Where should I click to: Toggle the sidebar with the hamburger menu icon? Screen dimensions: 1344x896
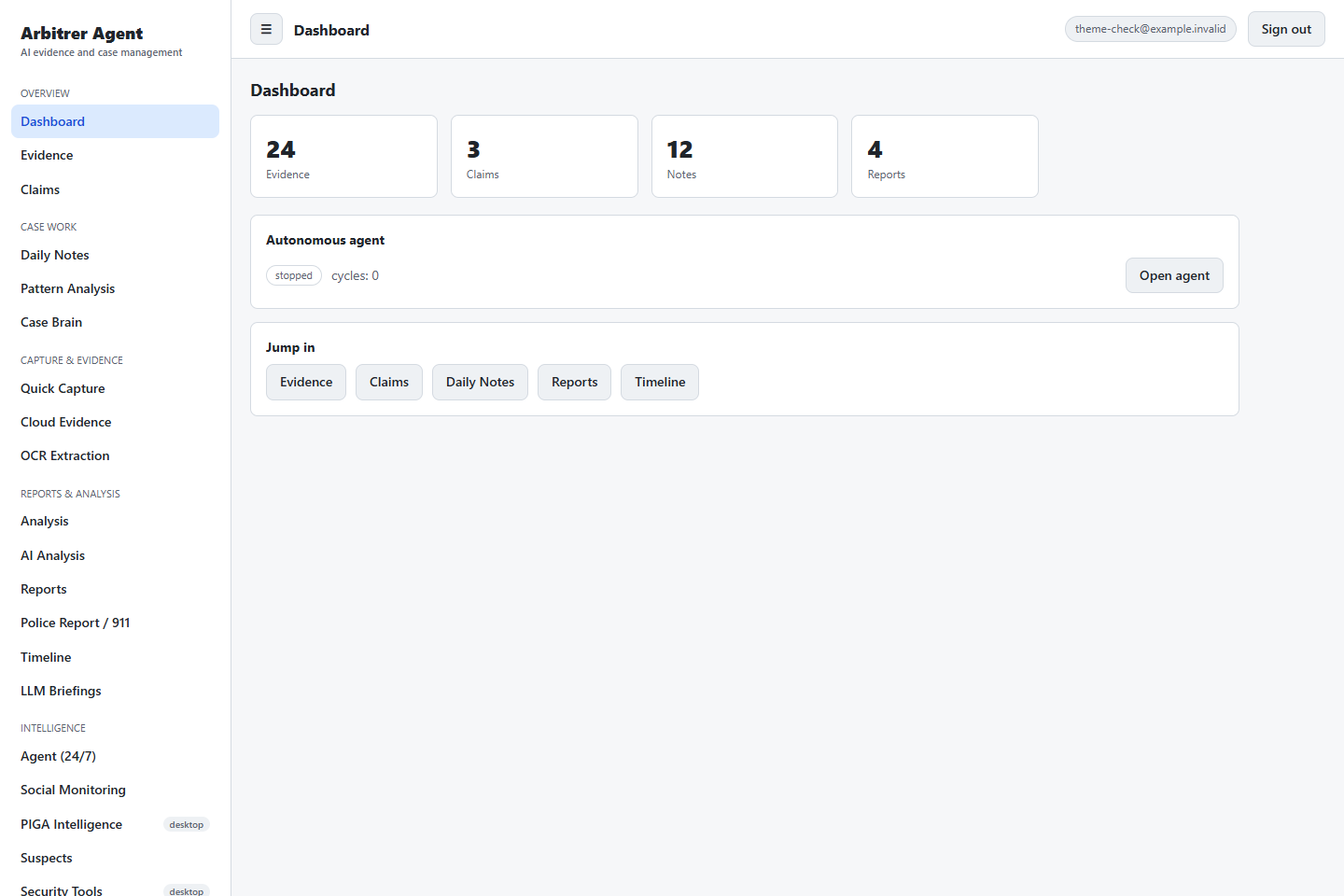click(x=266, y=30)
